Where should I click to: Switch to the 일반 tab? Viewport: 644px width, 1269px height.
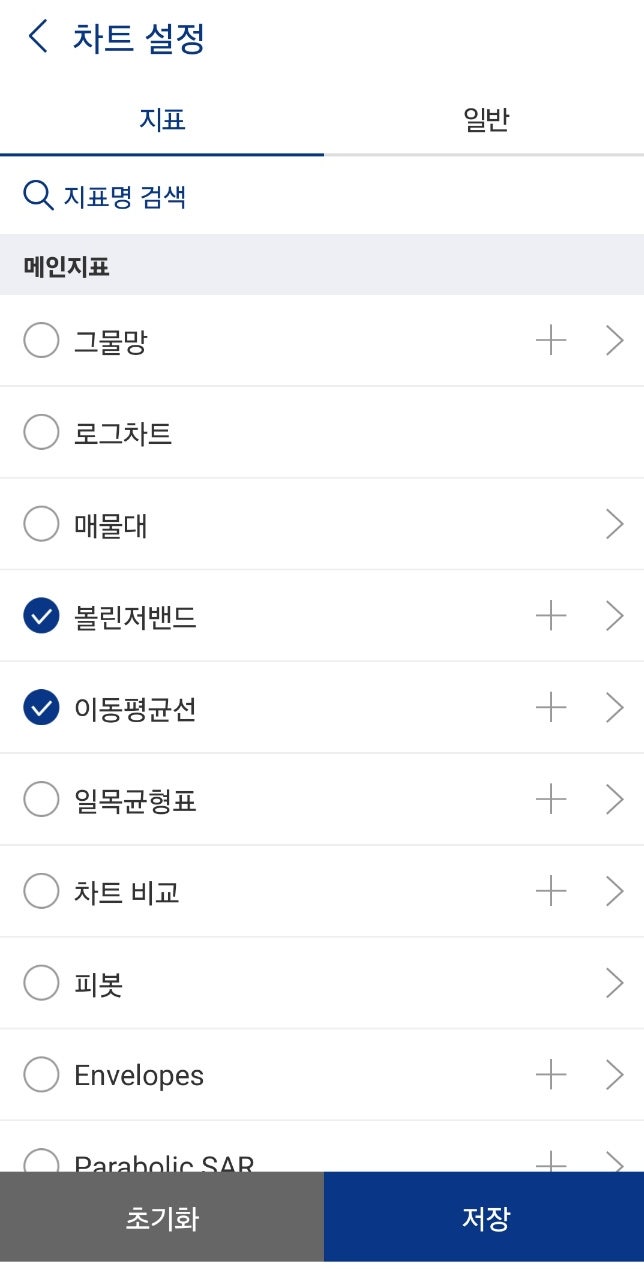click(484, 119)
